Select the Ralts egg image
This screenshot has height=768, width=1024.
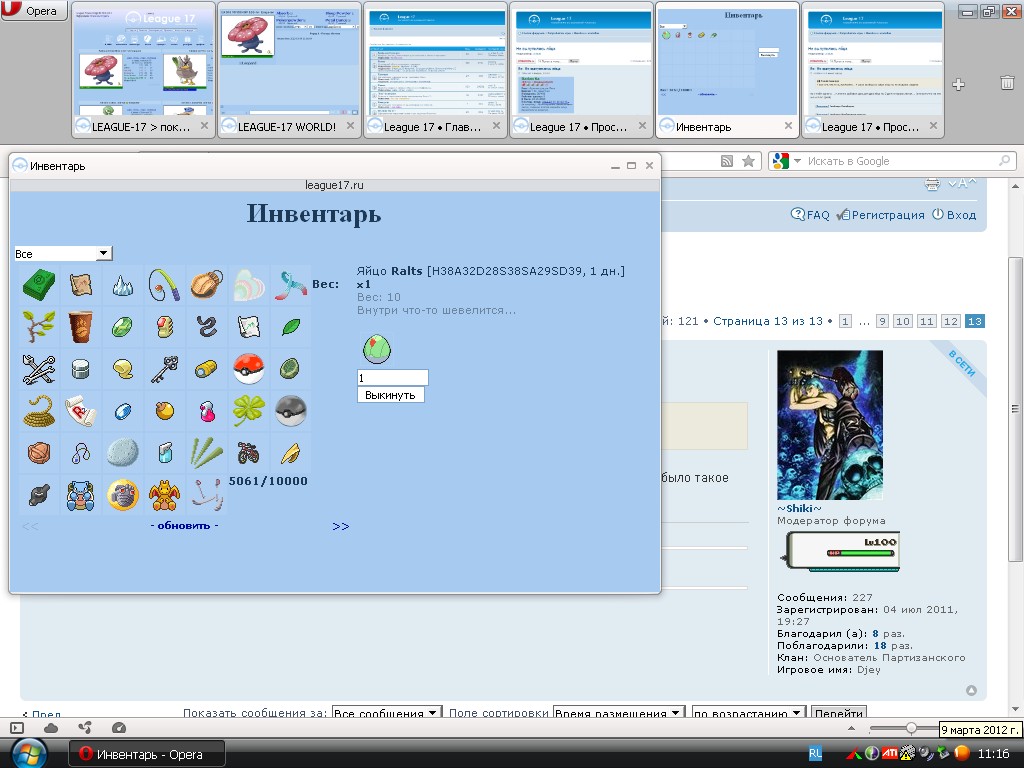(377, 348)
